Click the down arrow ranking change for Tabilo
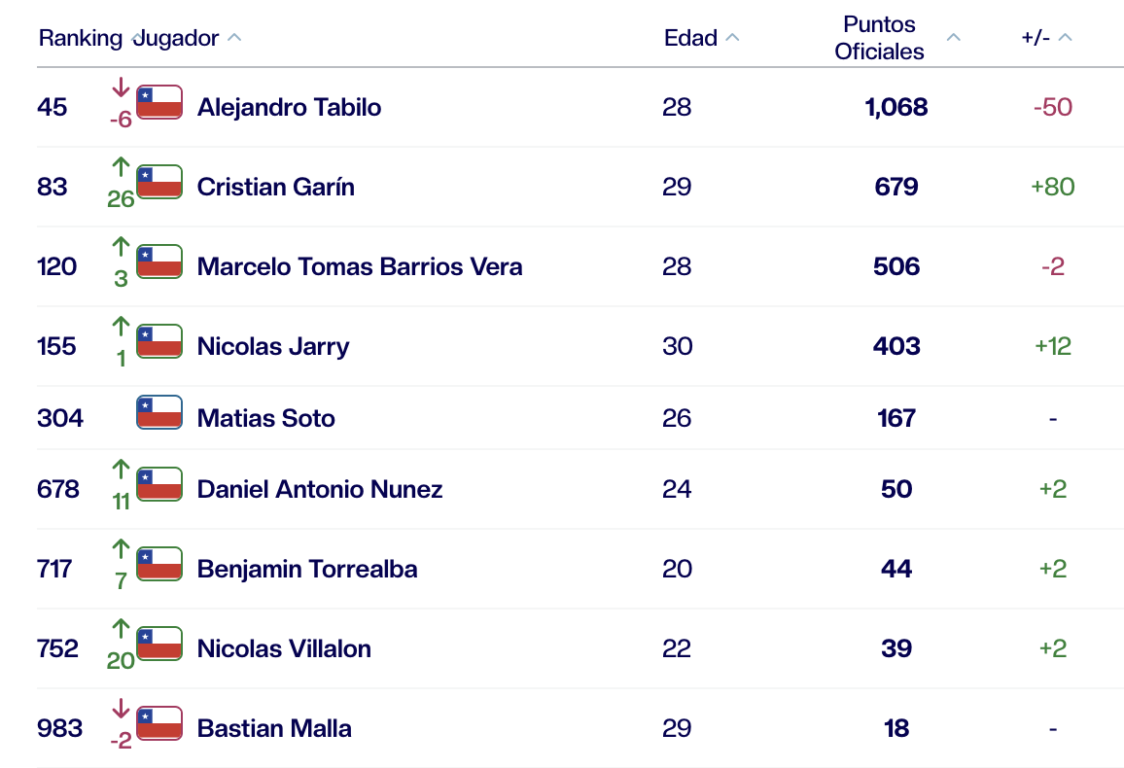The image size is (1124, 768). click(121, 89)
